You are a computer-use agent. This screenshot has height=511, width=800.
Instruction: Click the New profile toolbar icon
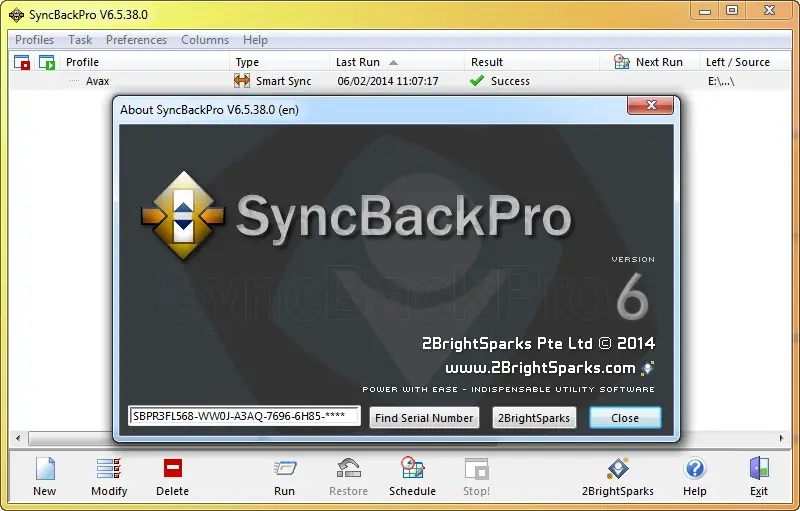[45, 469]
